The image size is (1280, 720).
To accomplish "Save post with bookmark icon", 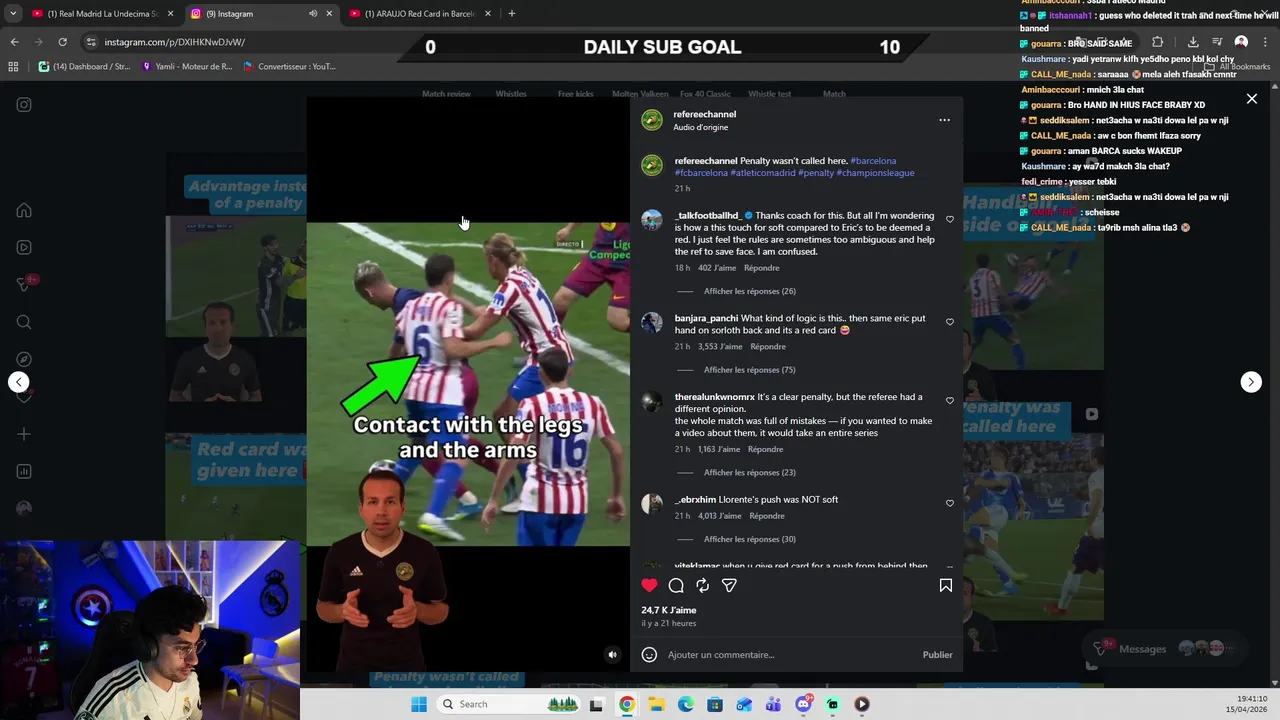I will (x=945, y=585).
